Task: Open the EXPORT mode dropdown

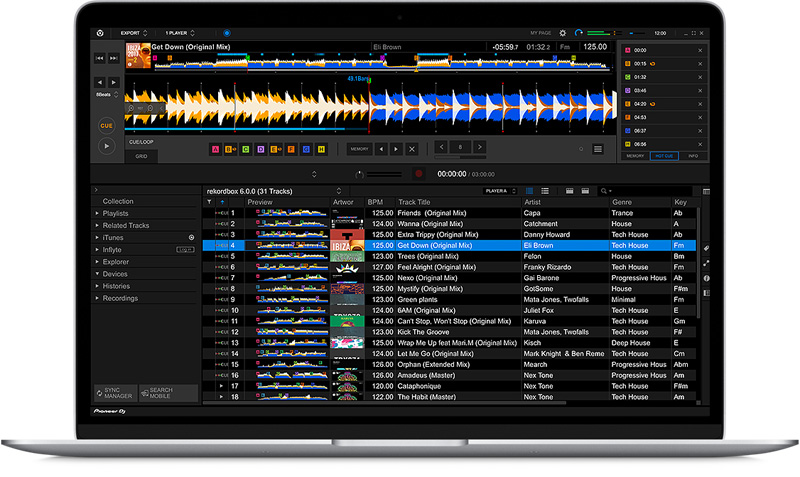Action: (134, 33)
